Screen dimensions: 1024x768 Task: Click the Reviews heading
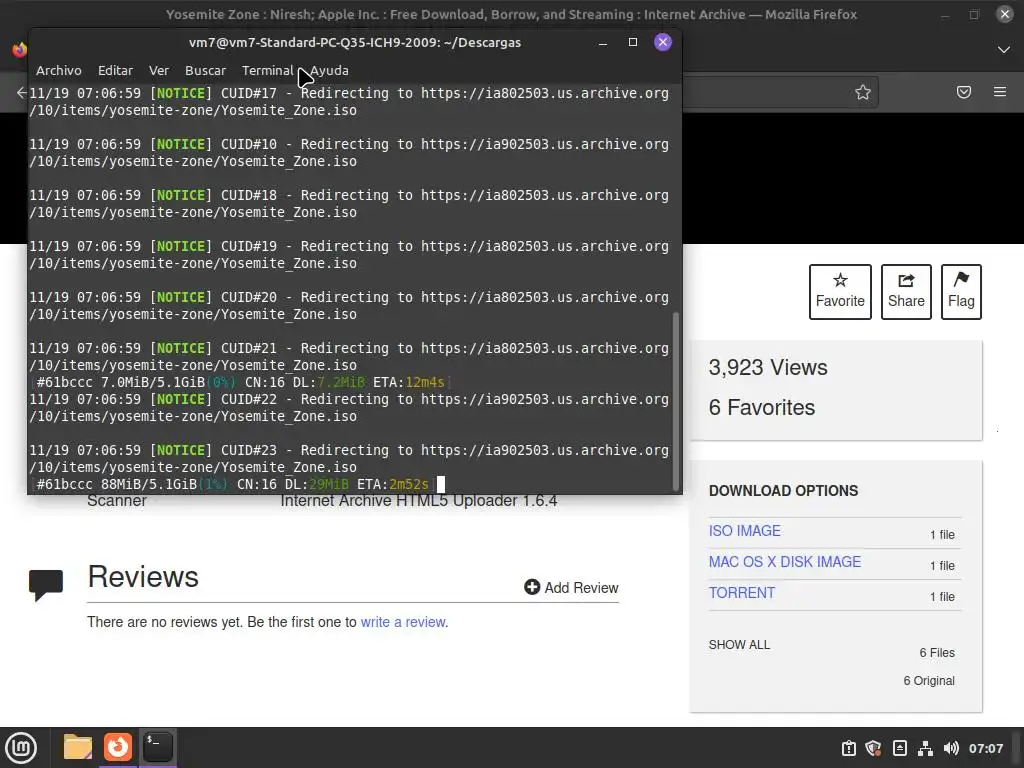143,577
